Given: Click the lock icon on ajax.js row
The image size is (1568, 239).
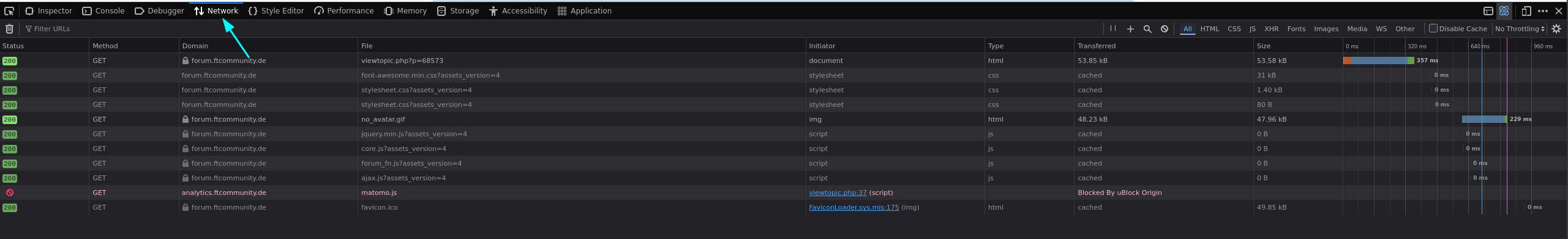Looking at the screenshot, I should click(x=185, y=178).
